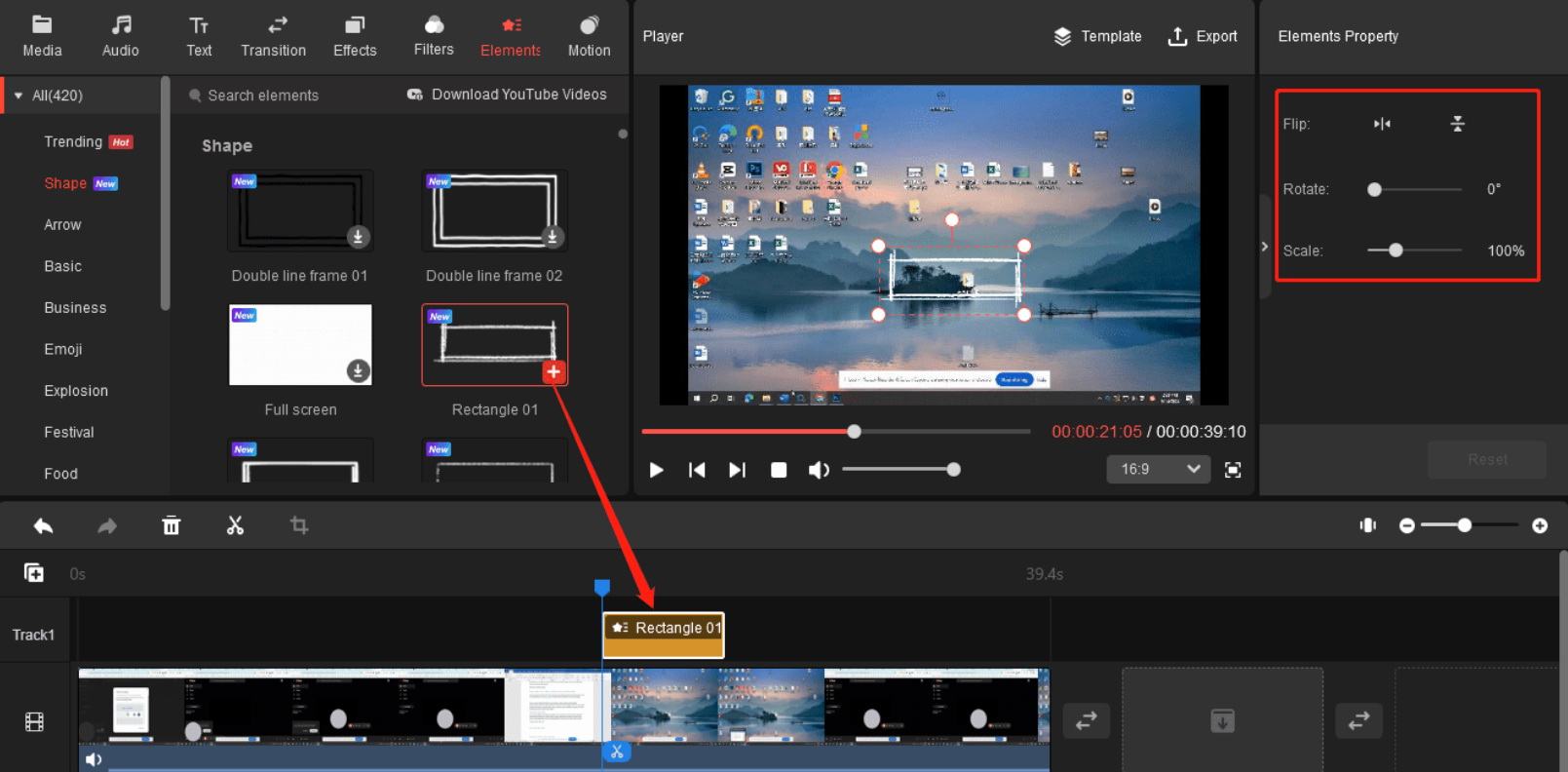Mute the video track audio
This screenshot has width=1568, height=772.
[94, 759]
